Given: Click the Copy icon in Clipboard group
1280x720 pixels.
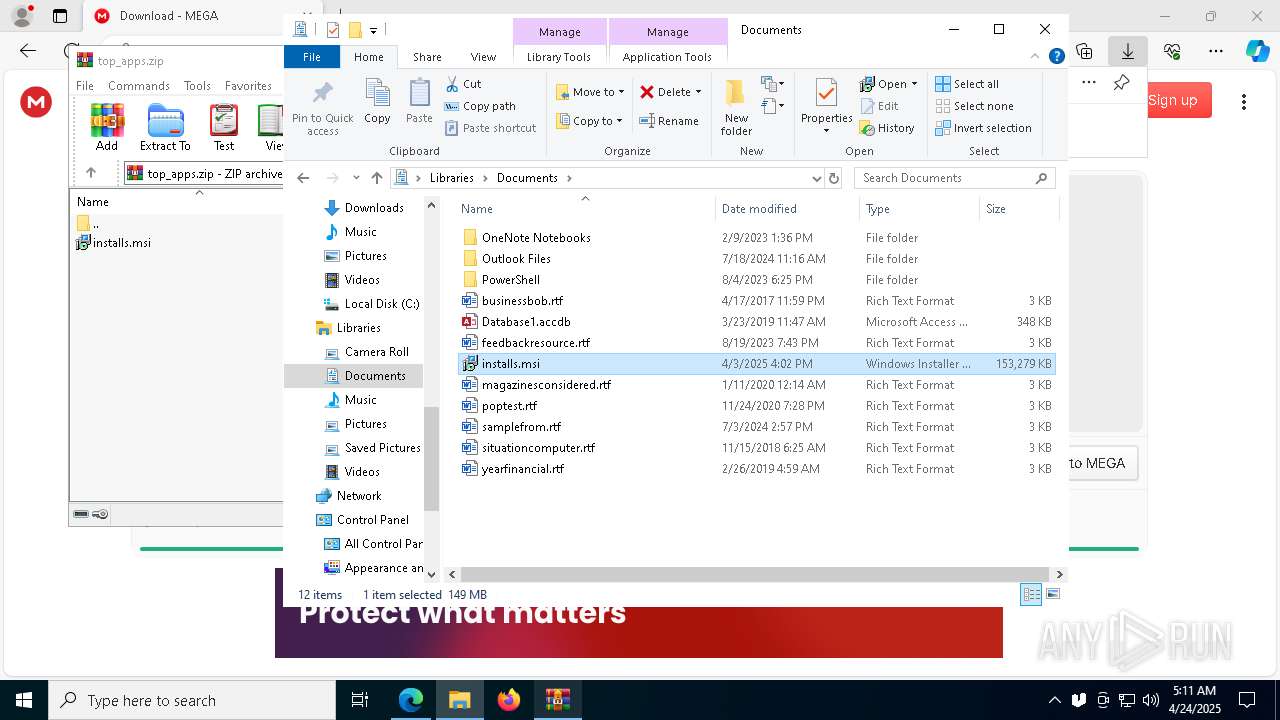Looking at the screenshot, I should [377, 95].
